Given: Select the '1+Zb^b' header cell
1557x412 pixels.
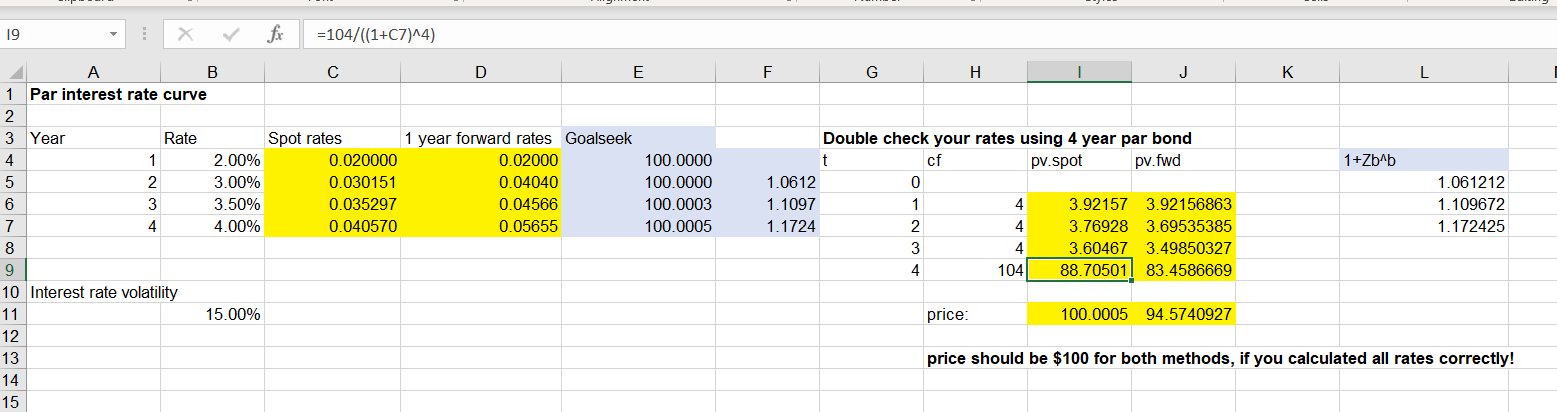Looking at the screenshot, I should (1423, 160).
